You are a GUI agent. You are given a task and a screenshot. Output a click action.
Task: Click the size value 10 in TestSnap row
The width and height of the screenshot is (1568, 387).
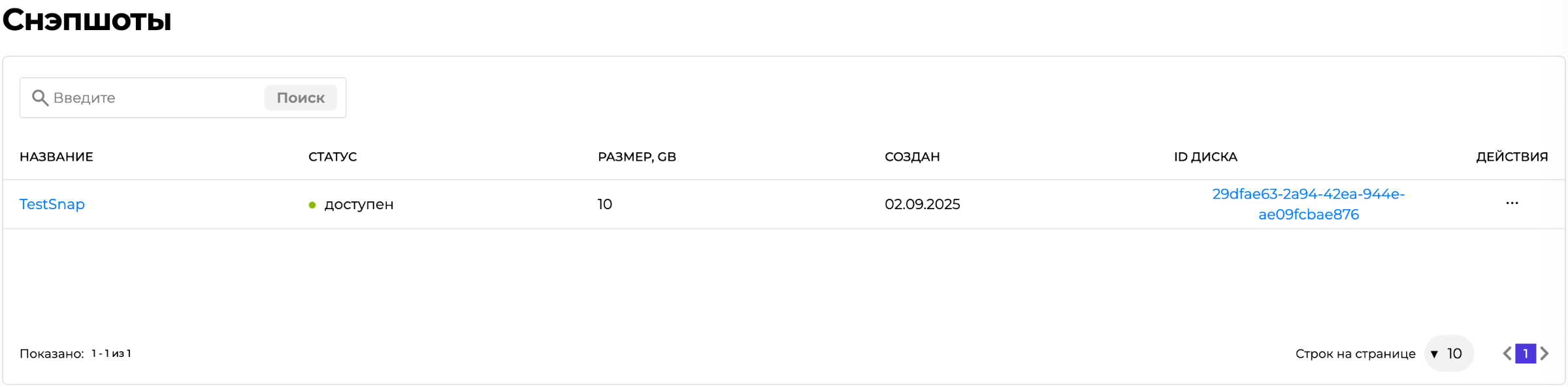tap(604, 205)
